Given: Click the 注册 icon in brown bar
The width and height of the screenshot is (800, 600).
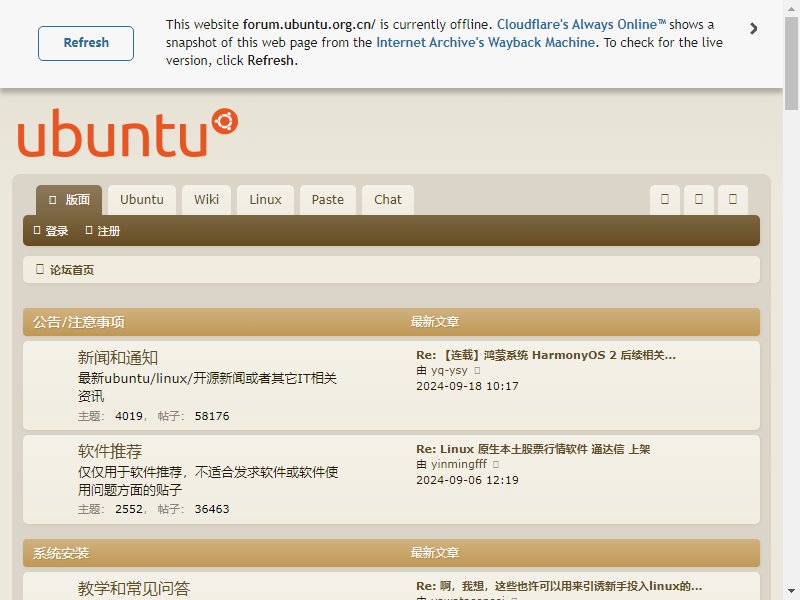Looking at the screenshot, I should (x=89, y=231).
